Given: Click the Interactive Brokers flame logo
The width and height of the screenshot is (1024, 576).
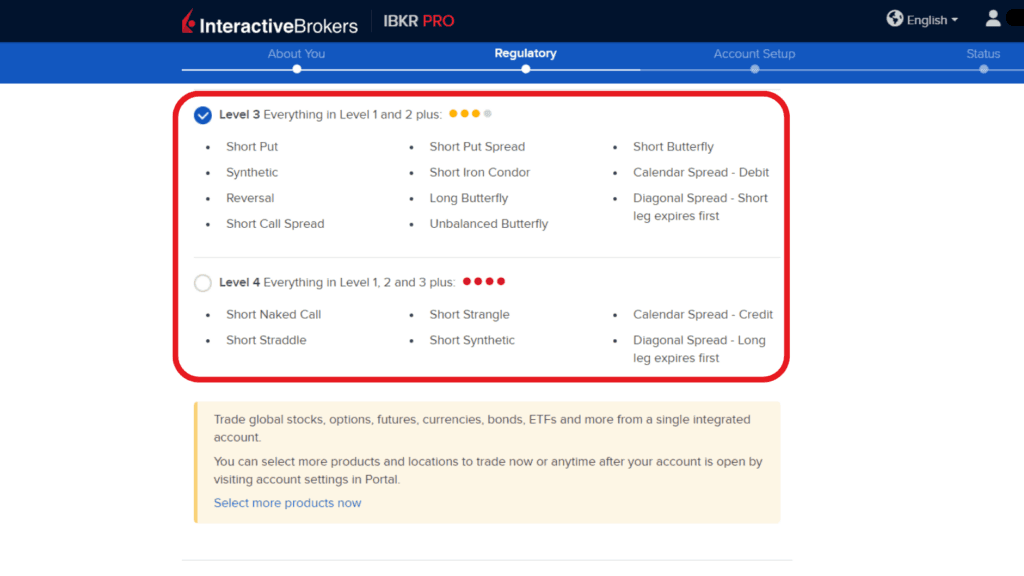Looking at the screenshot, I should 186,21.
